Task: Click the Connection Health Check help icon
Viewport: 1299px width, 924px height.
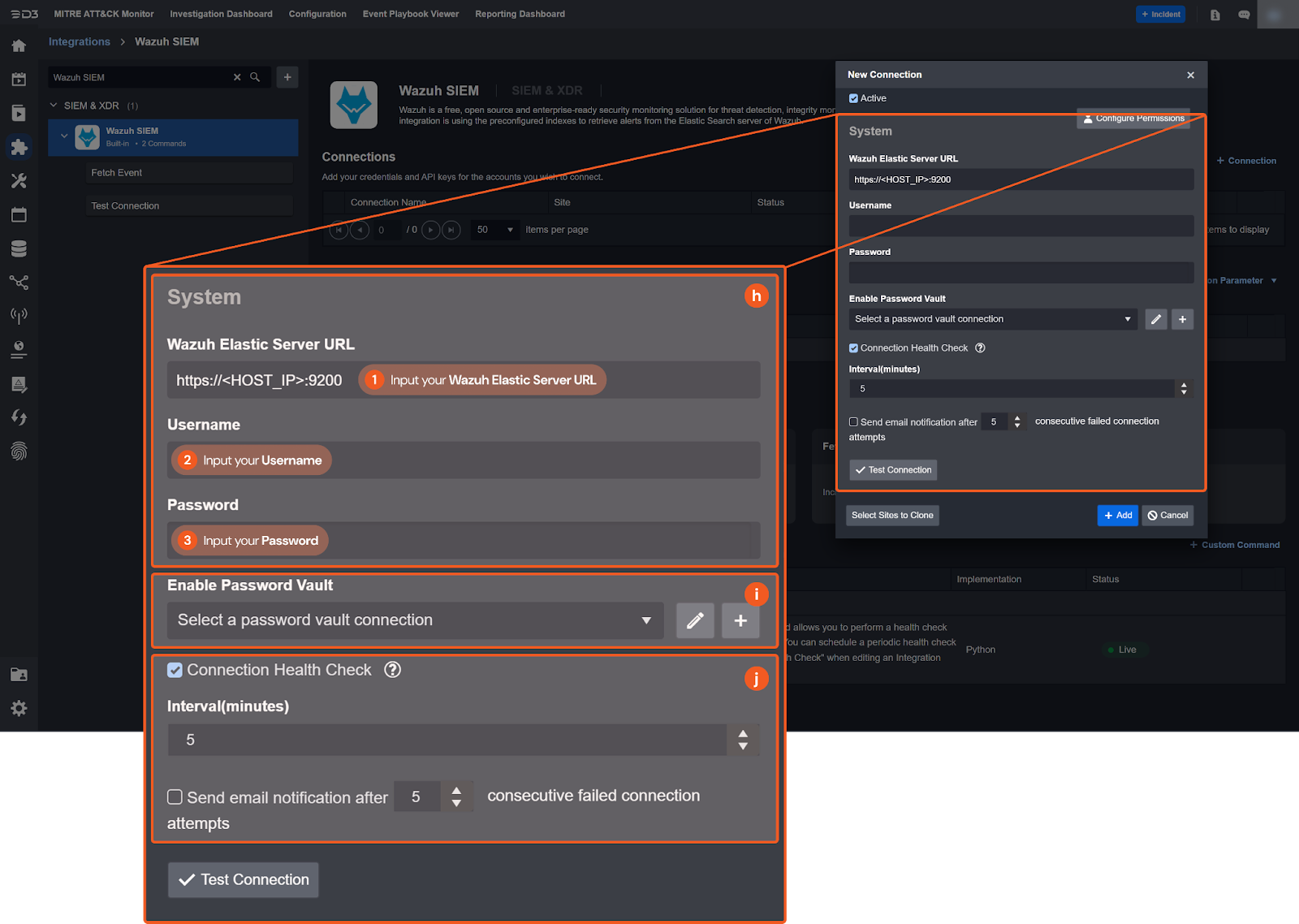Action: pyautogui.click(x=980, y=348)
